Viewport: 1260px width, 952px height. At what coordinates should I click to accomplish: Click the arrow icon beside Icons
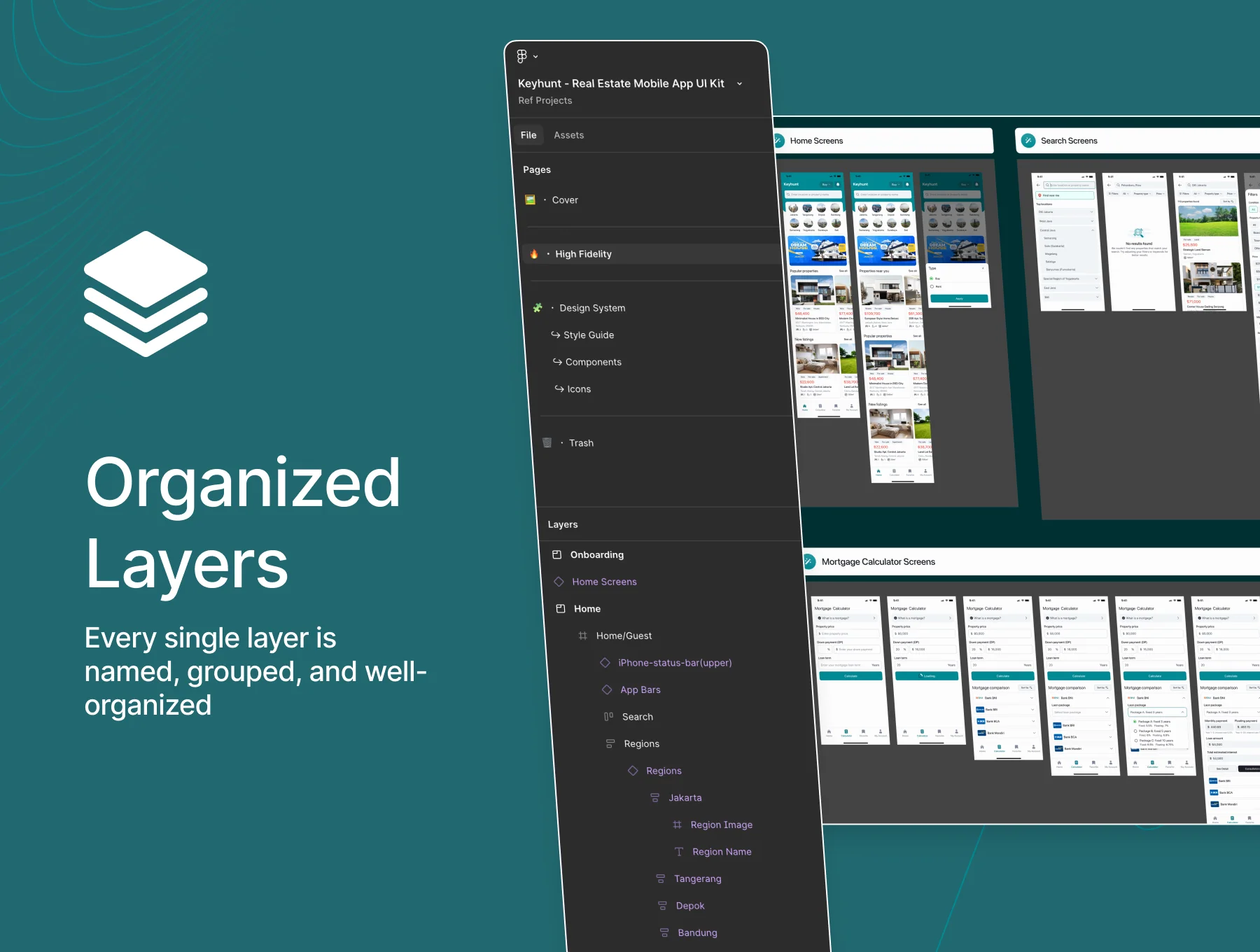coord(559,388)
